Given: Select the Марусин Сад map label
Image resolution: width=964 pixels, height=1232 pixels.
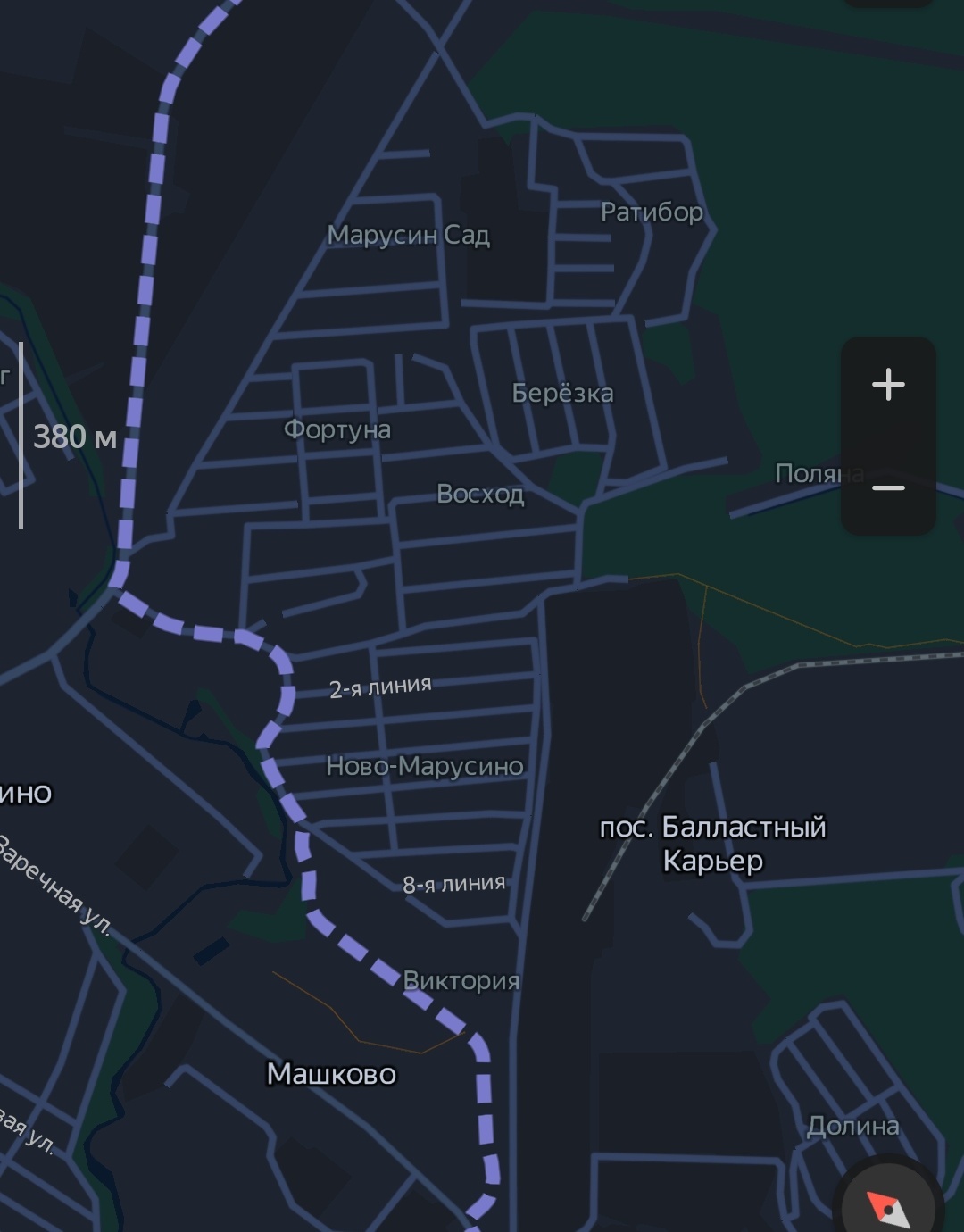Looking at the screenshot, I should point(409,235).
